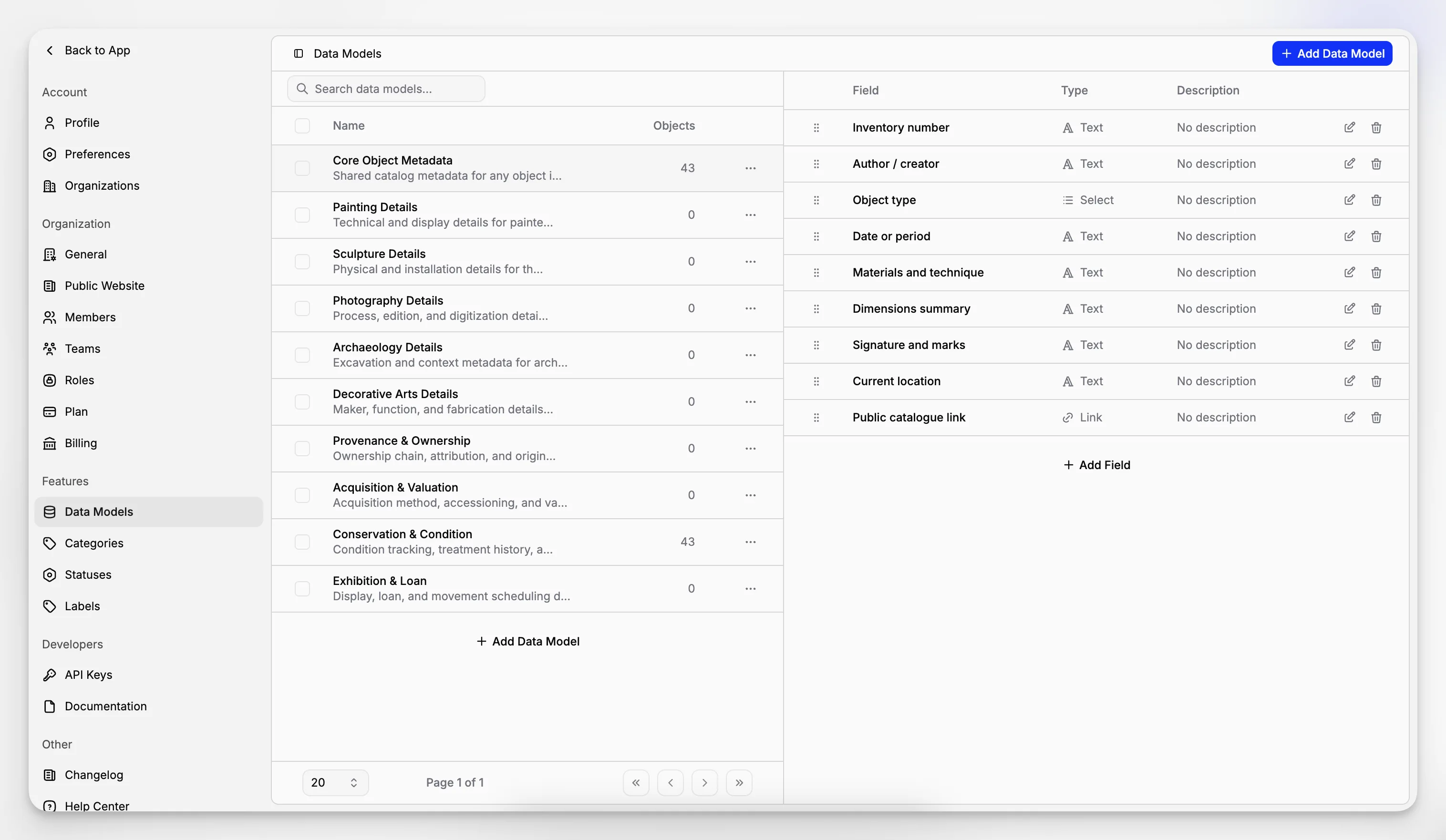Click the sidebar toggle icon beside Data Models
The image size is (1446, 840).
(299, 53)
